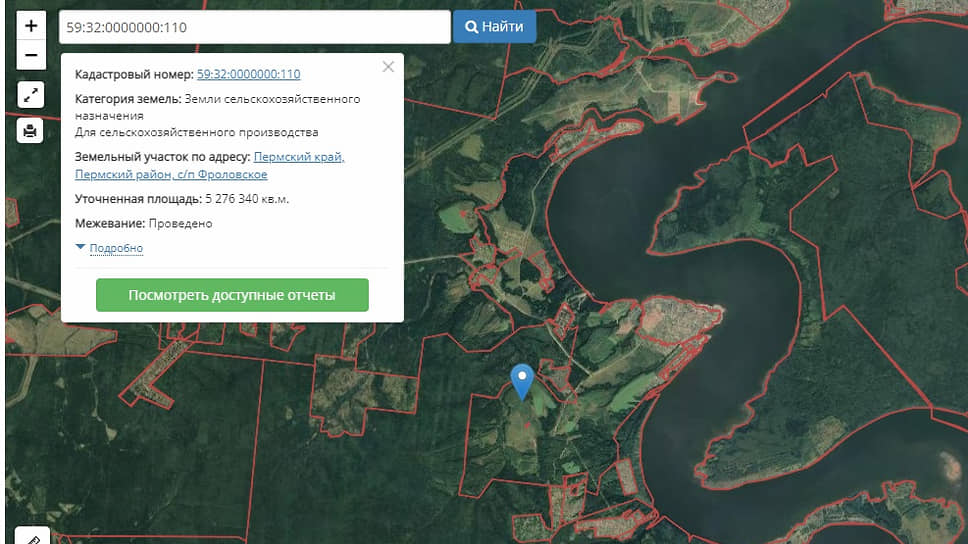
Task: Click the Для сельскохозяйственного производства text
Action: 196,132
